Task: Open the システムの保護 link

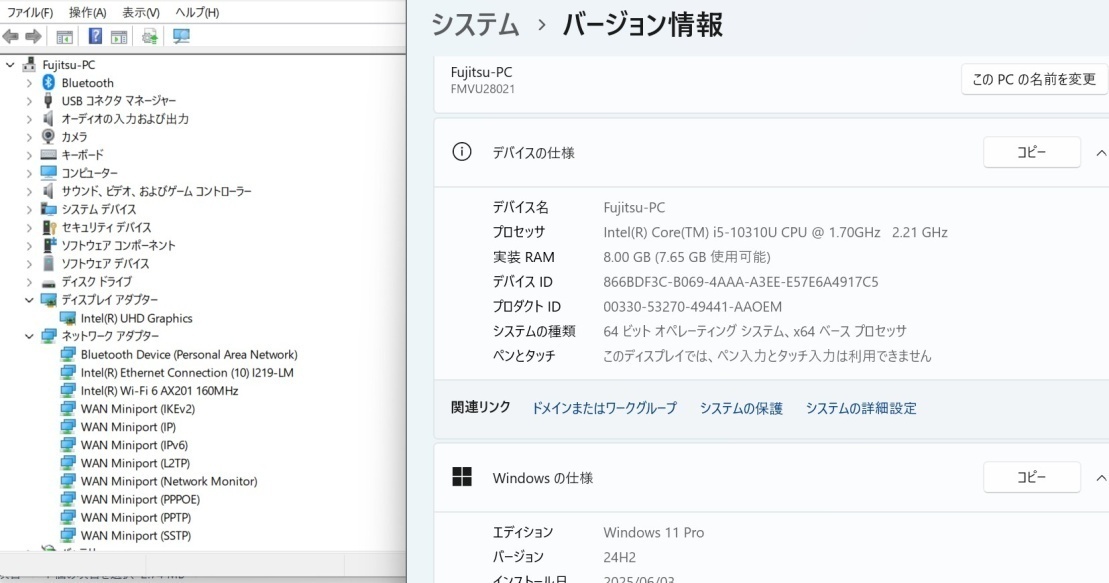Action: (x=740, y=408)
